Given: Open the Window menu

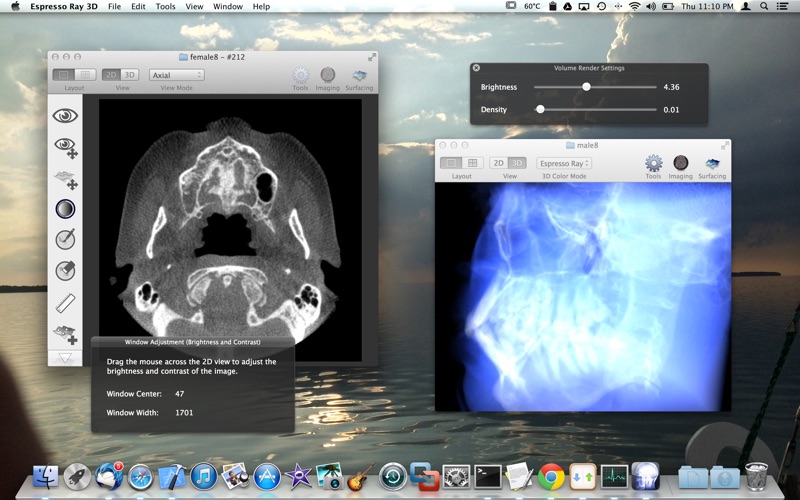Looking at the screenshot, I should [228, 6].
